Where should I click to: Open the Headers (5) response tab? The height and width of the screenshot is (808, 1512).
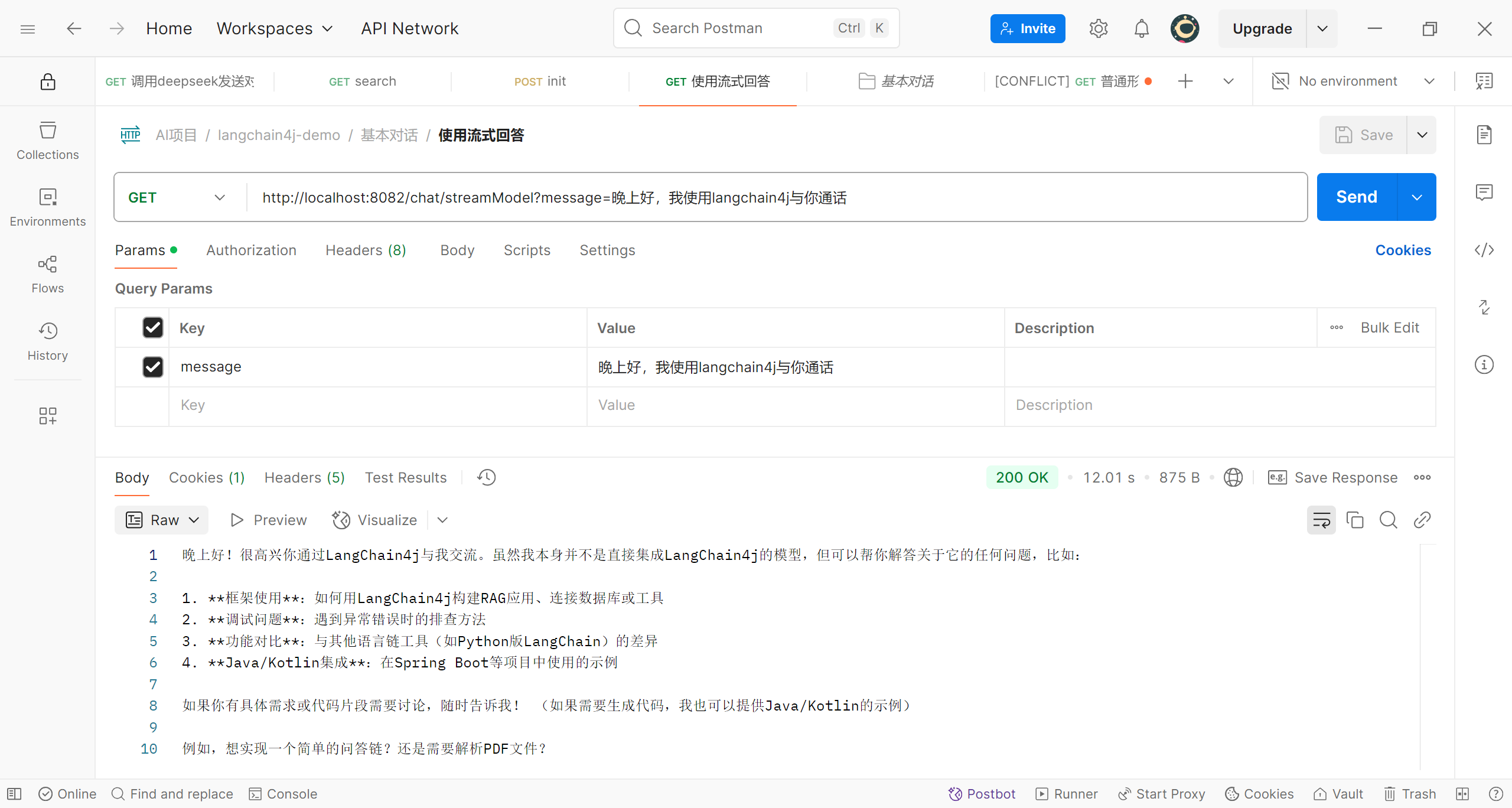304,477
